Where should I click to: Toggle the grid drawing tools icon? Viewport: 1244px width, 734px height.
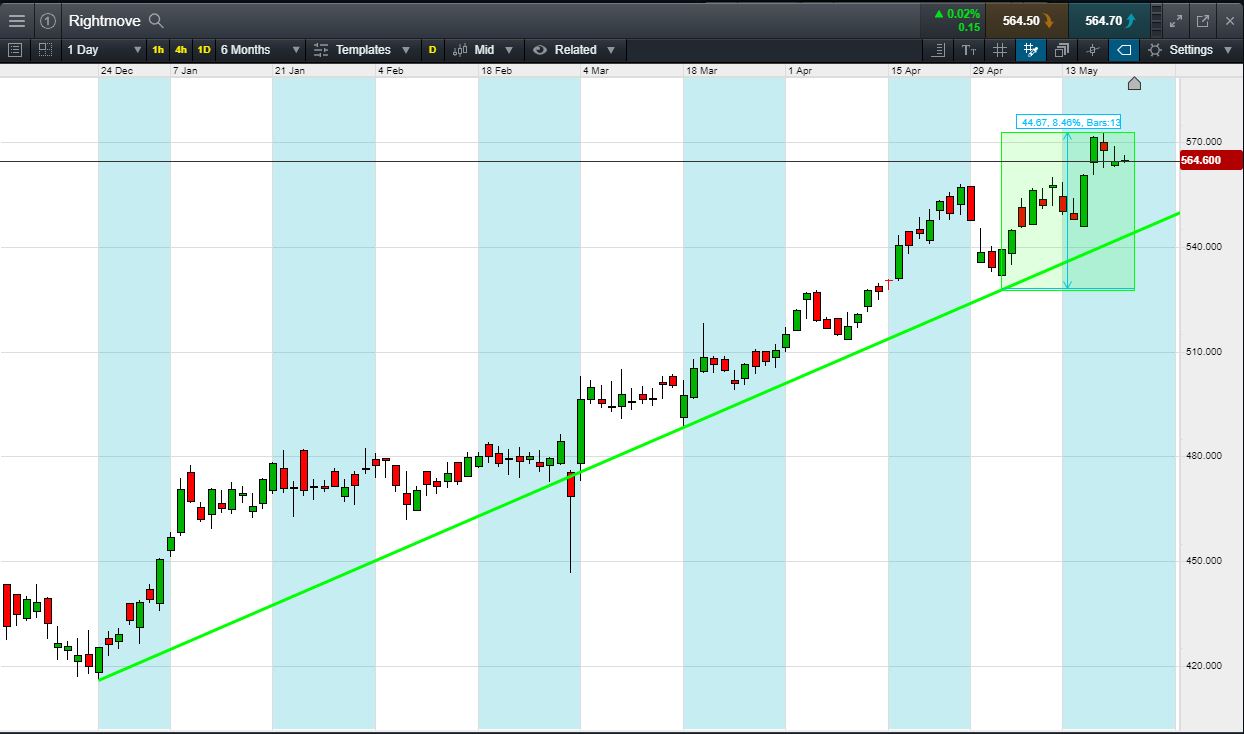coord(1031,49)
